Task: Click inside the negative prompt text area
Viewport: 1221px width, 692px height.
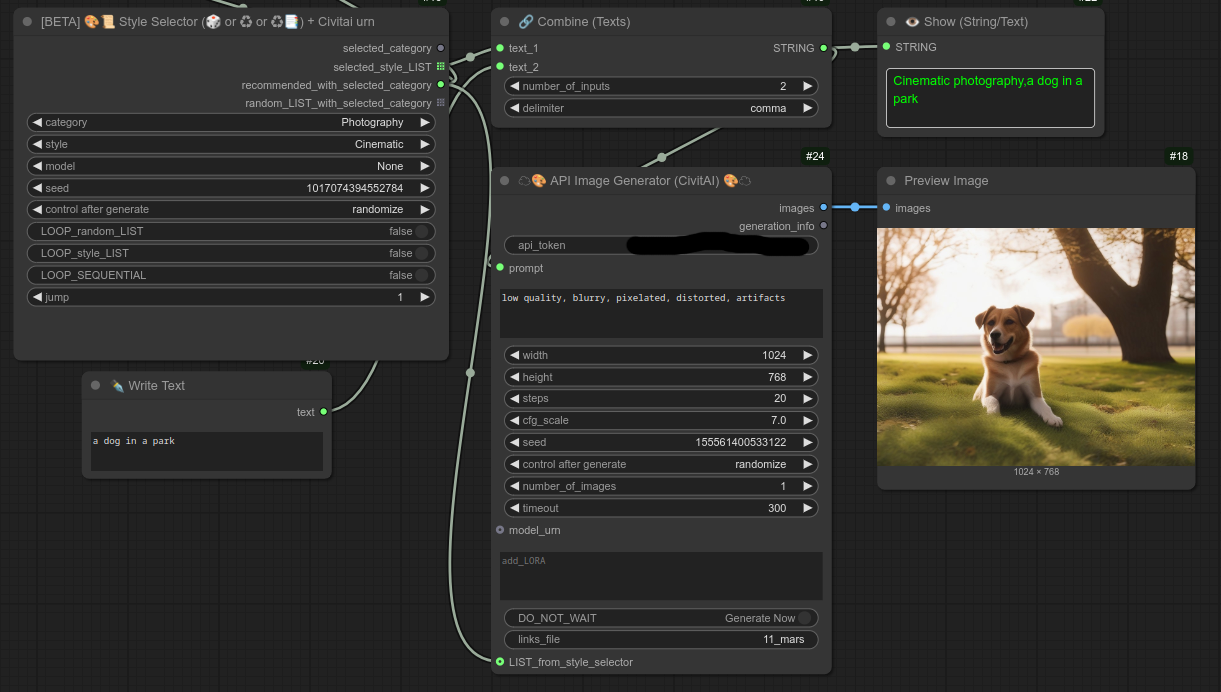Action: tap(660, 313)
